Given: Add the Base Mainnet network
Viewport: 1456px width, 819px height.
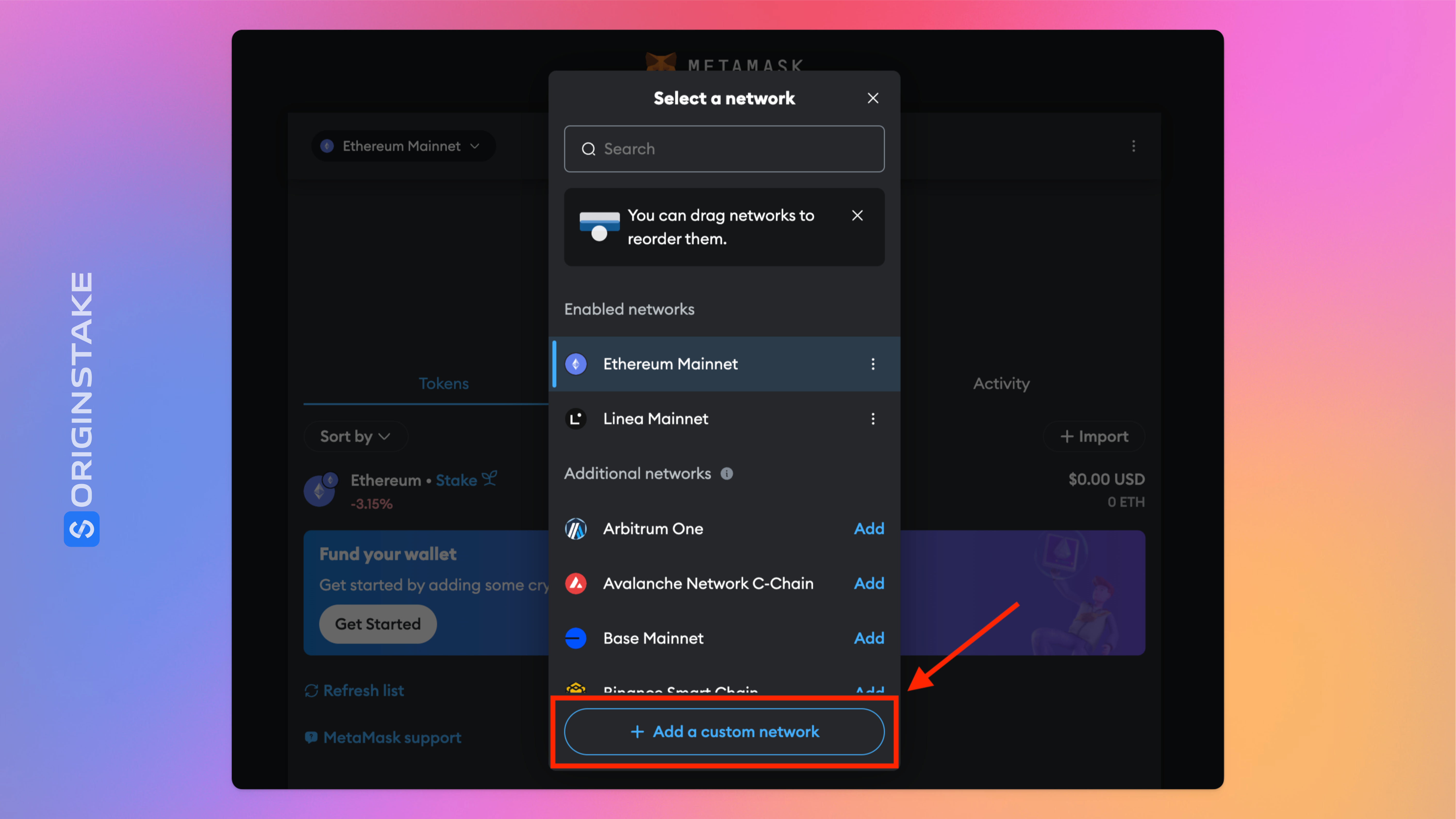Looking at the screenshot, I should (869, 638).
